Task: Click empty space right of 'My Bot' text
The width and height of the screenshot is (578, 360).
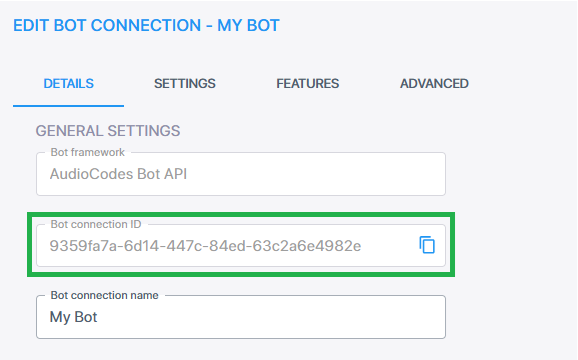Action: click(x=269, y=317)
